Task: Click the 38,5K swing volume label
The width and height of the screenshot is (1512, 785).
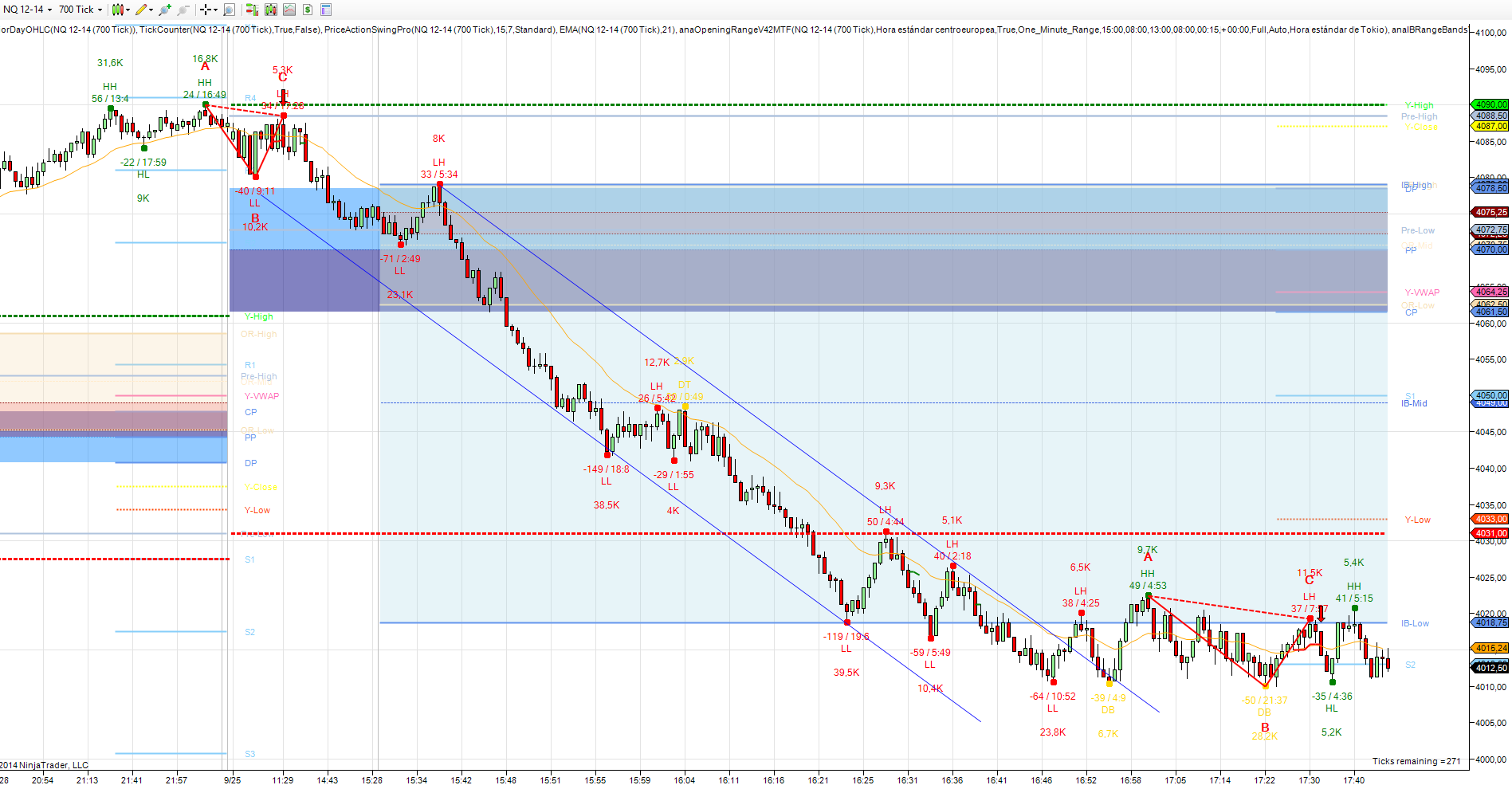Action: (607, 505)
